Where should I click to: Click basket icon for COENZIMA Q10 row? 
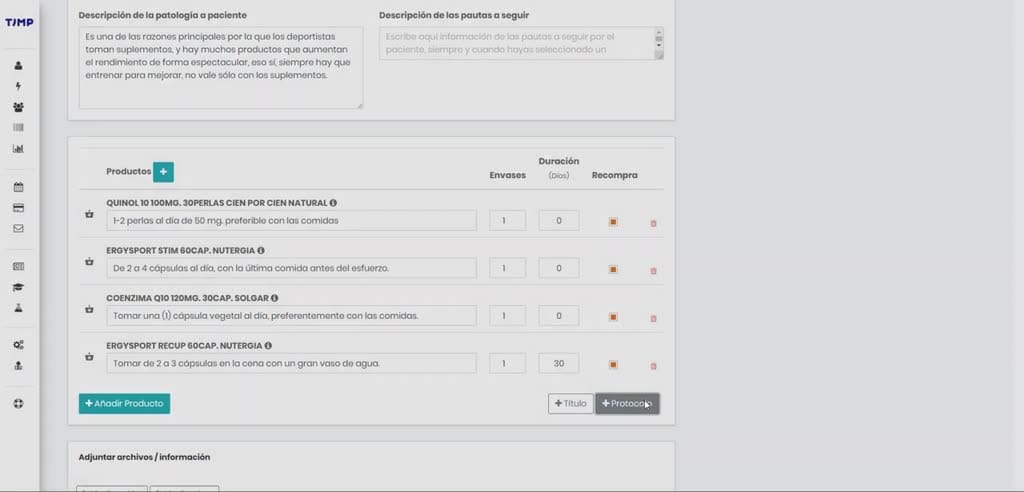point(89,309)
